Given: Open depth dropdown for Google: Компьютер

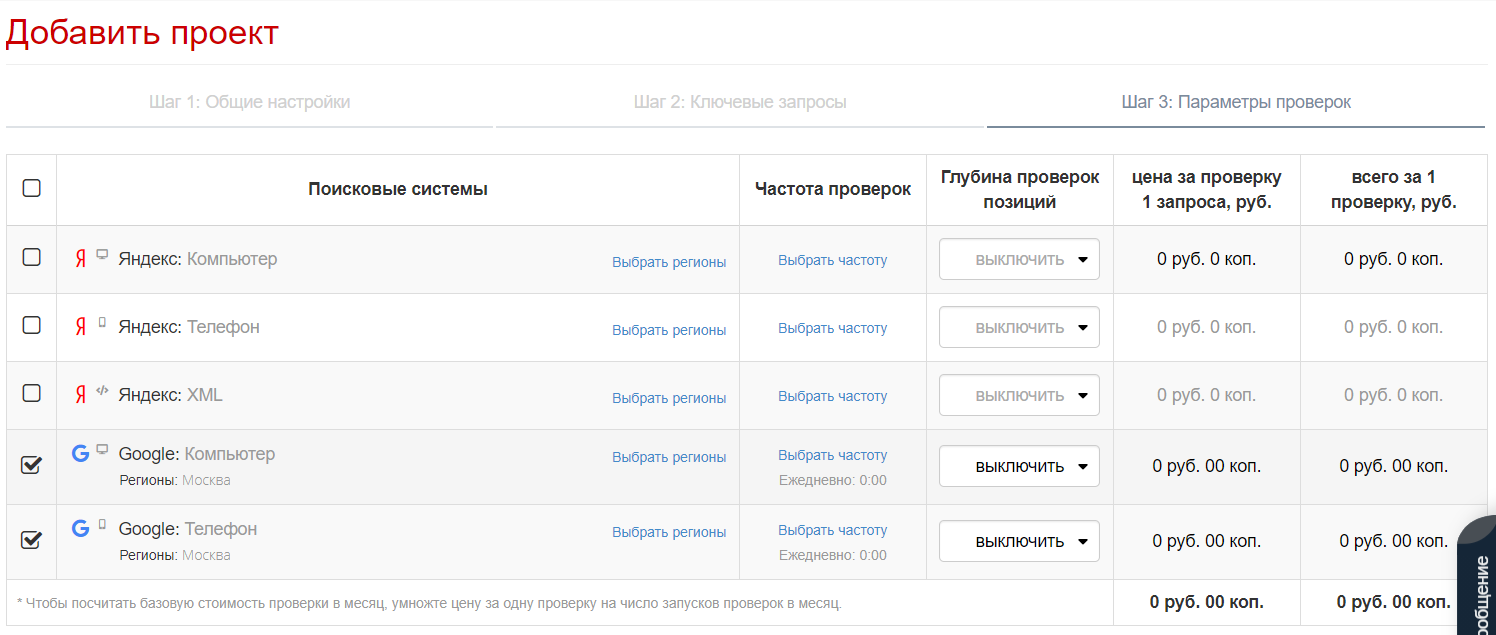Looking at the screenshot, I should [1019, 466].
